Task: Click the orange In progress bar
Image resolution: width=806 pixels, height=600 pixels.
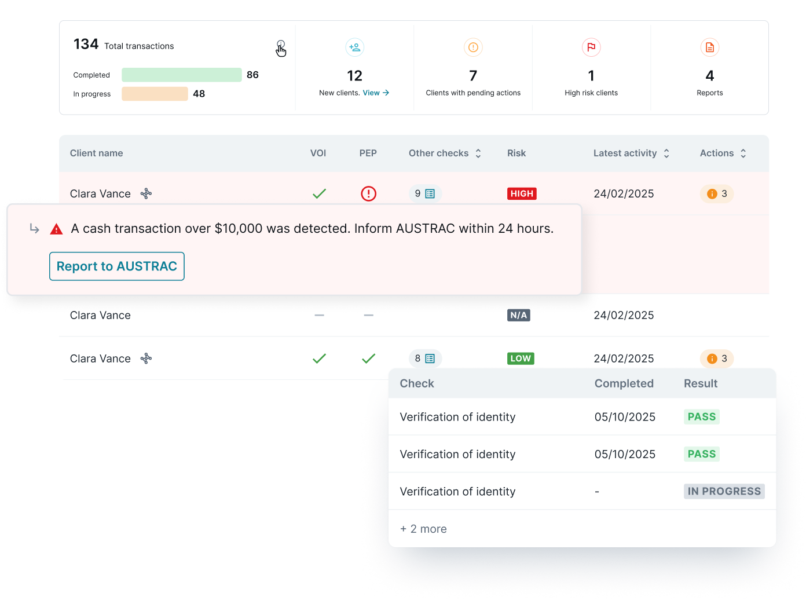Action: point(154,94)
